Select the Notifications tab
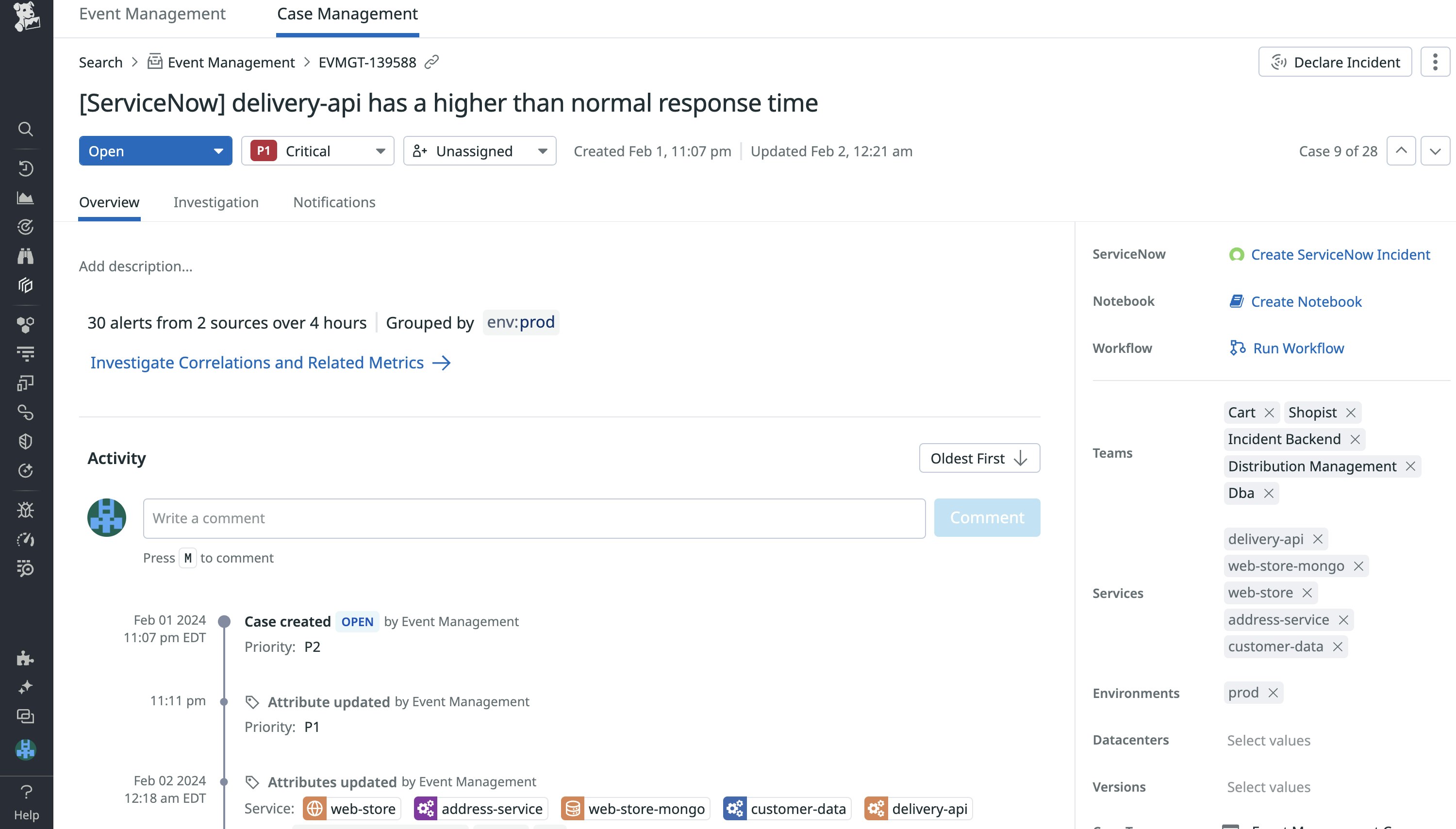 (334, 202)
